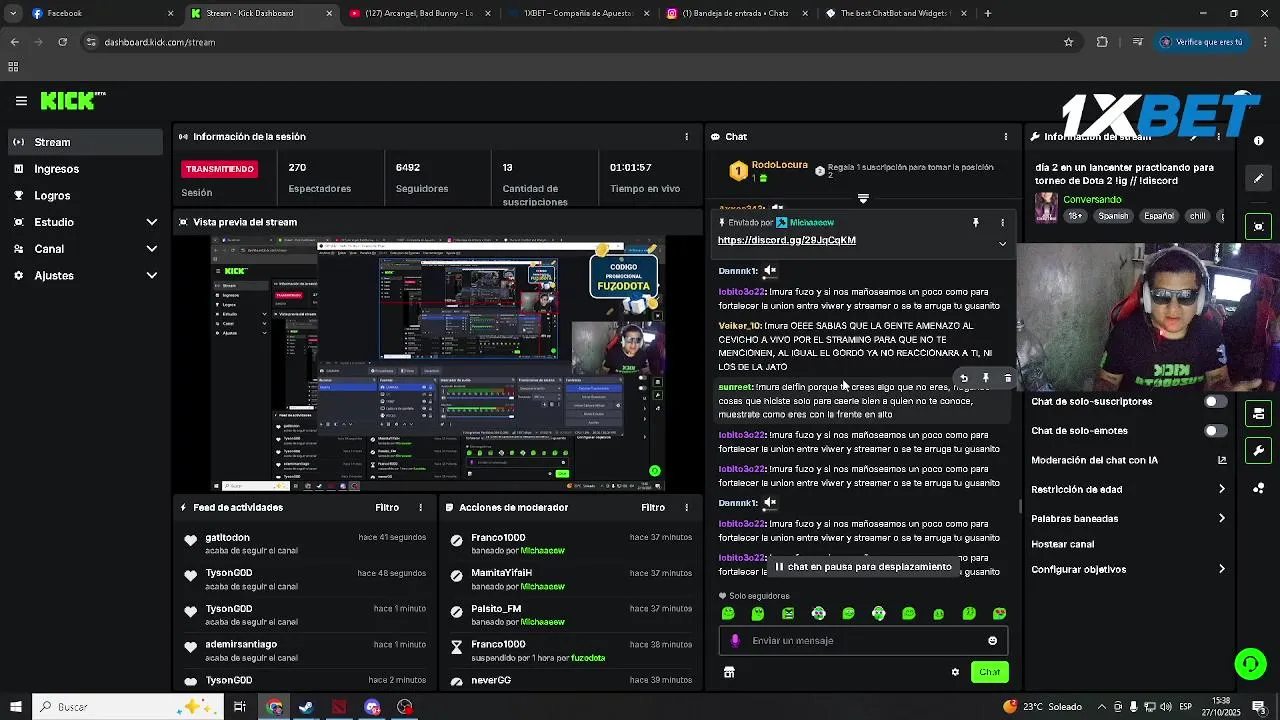Open the Información de la sesión options menu
Screen dimensions: 1280x720
[686, 137]
